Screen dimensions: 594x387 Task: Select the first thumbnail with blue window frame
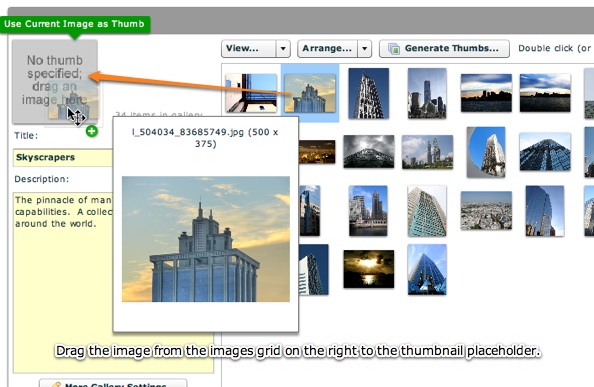[251, 93]
